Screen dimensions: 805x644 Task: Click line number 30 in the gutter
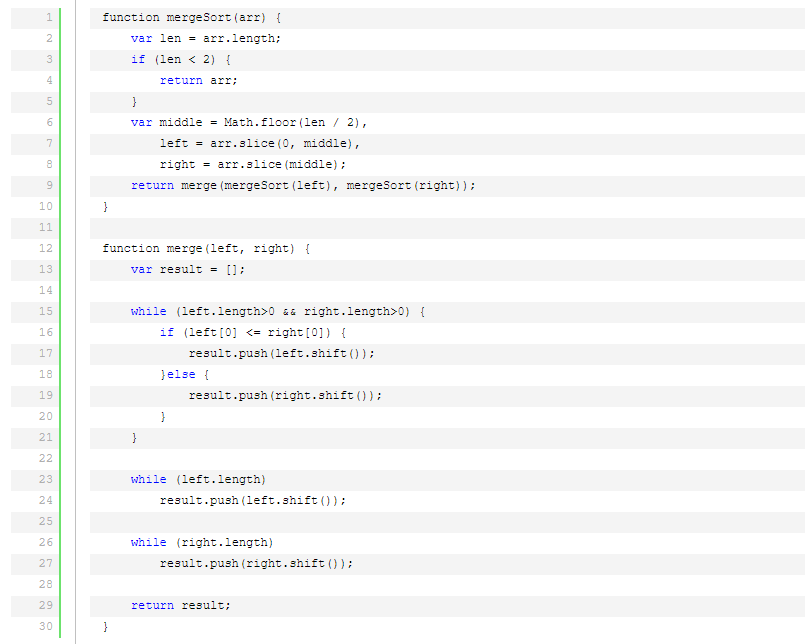[x=45, y=626]
